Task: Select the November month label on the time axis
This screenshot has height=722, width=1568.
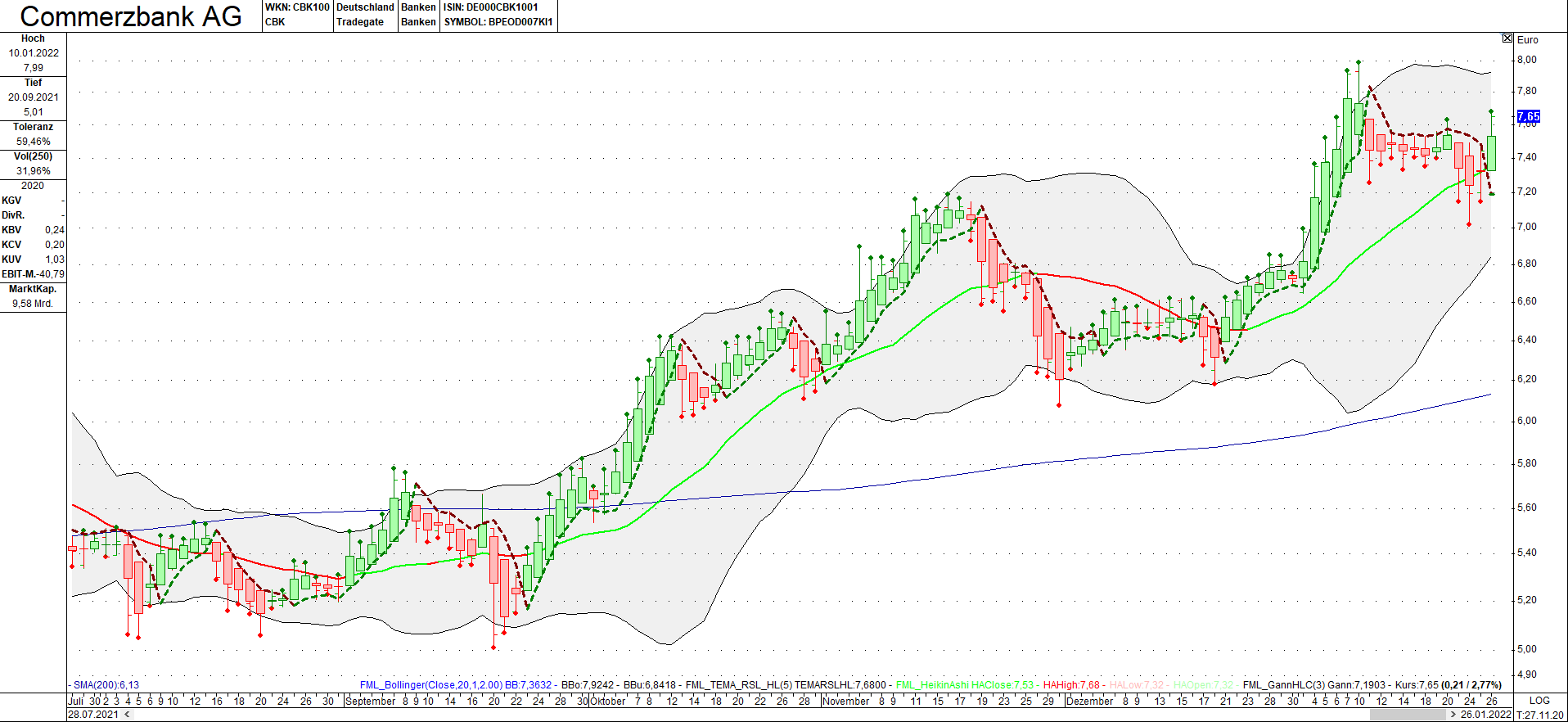Action: coord(846,702)
